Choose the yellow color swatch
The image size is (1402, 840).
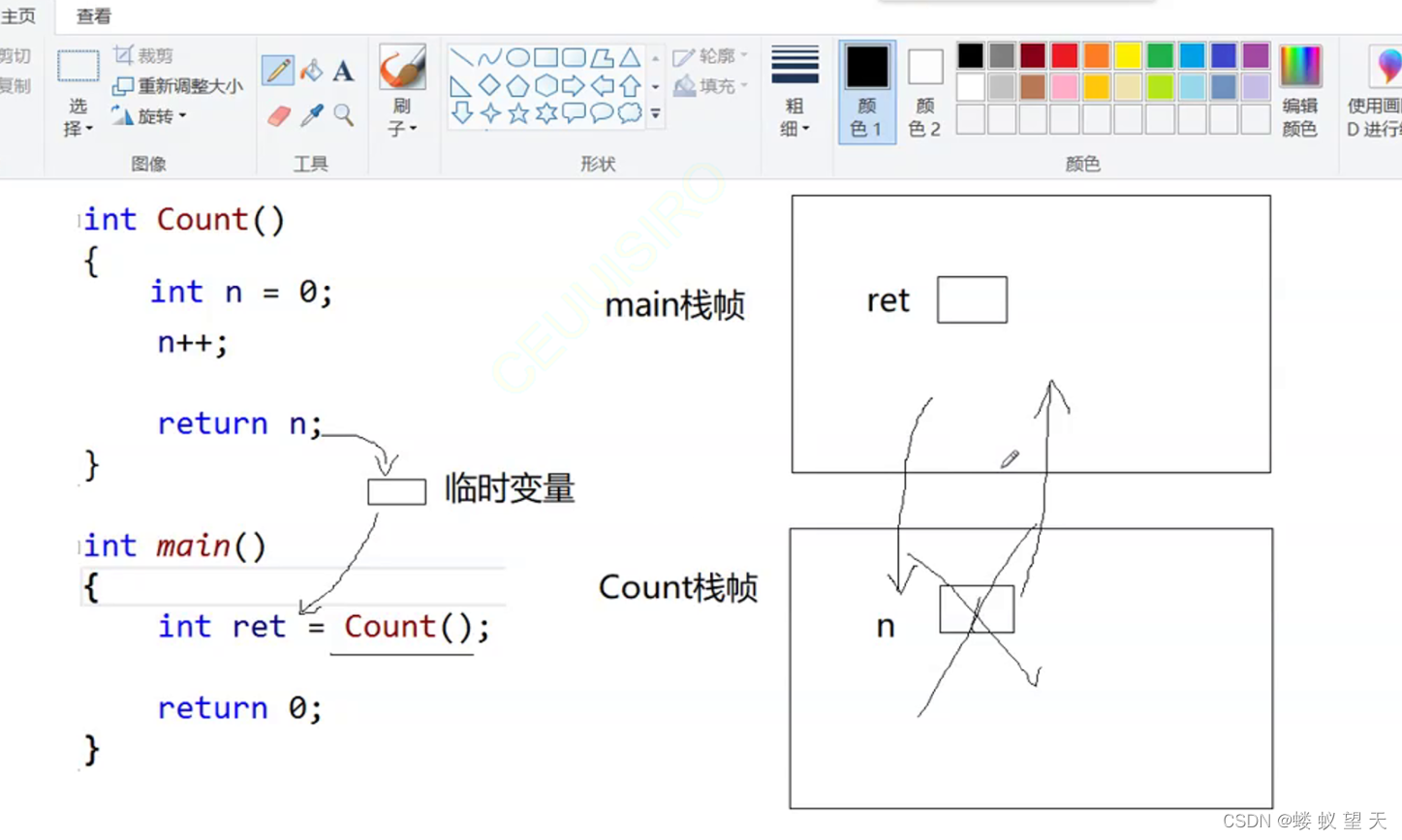click(1128, 55)
